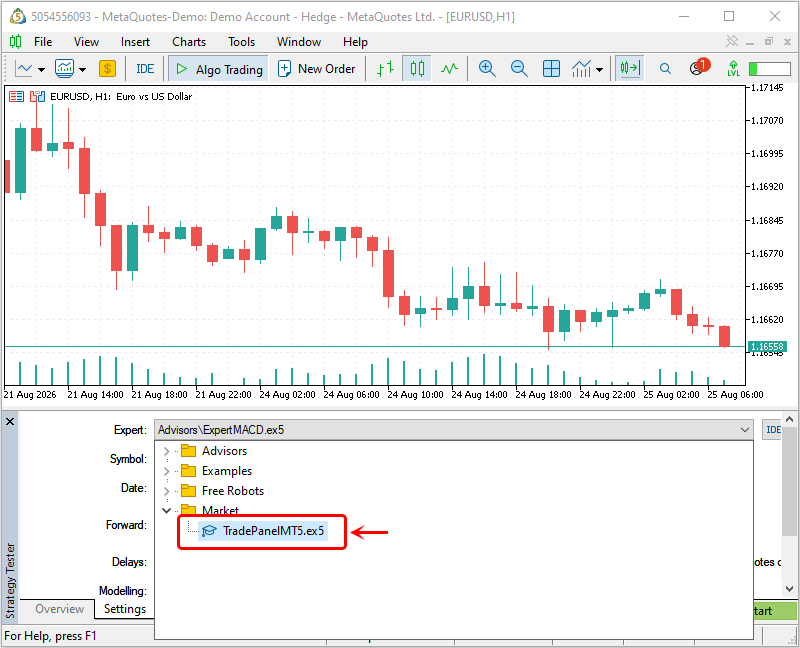Open the Charts menu
Screen dimensions: 800x648
pos(189,42)
